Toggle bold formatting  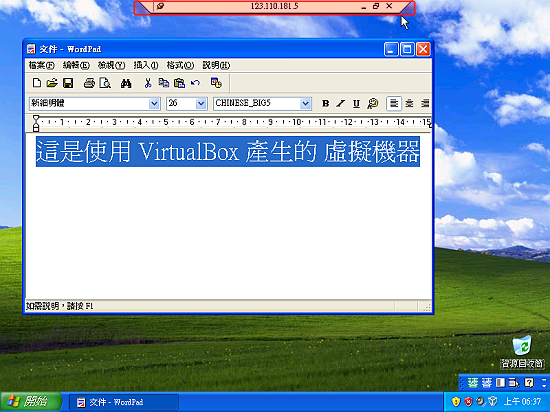(x=326, y=103)
